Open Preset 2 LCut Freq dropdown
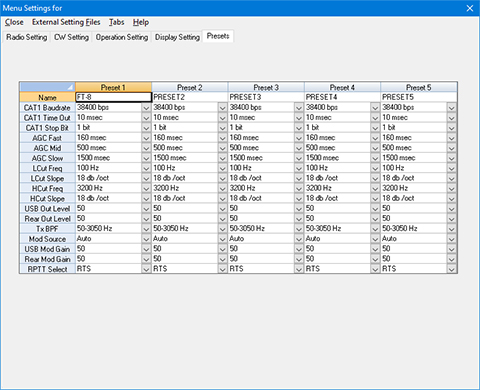Image resolution: width=480 pixels, height=390 pixels. (223, 168)
